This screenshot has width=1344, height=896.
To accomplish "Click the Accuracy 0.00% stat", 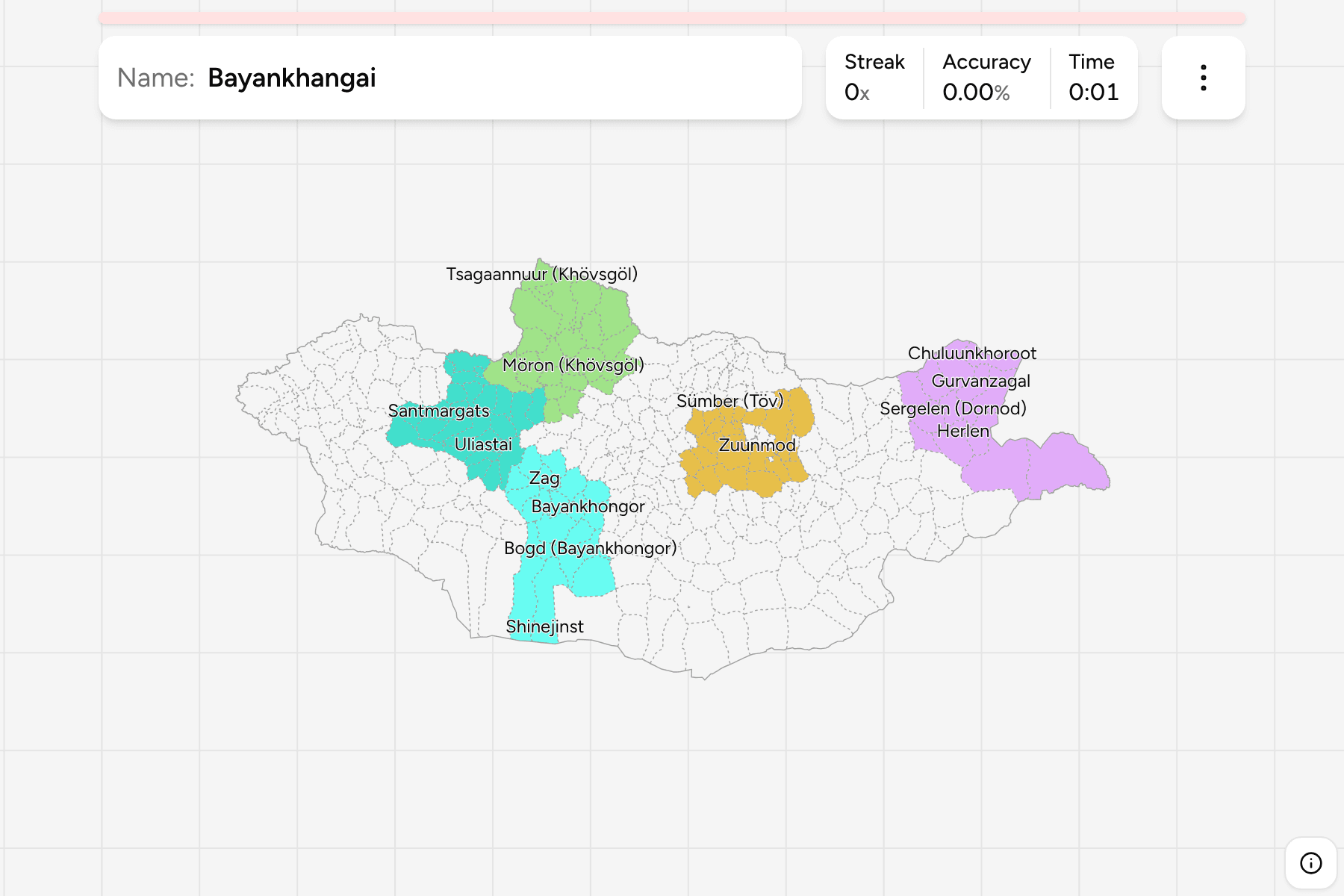I will (986, 78).
